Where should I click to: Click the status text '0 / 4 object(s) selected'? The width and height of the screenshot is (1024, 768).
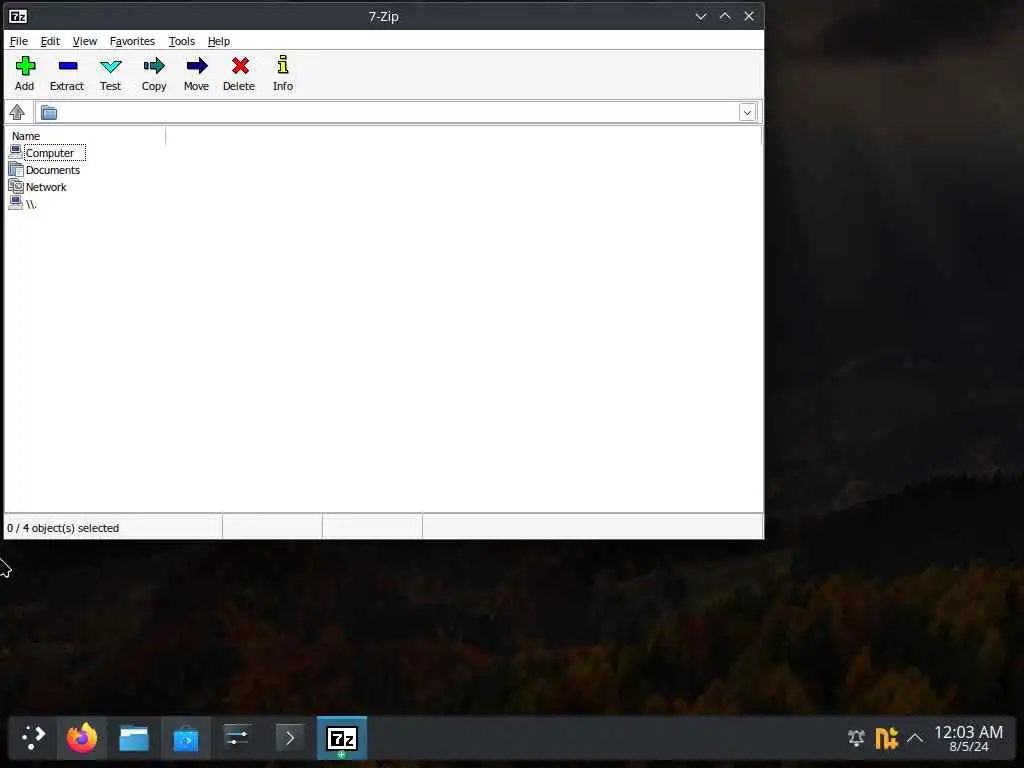pyautogui.click(x=63, y=528)
